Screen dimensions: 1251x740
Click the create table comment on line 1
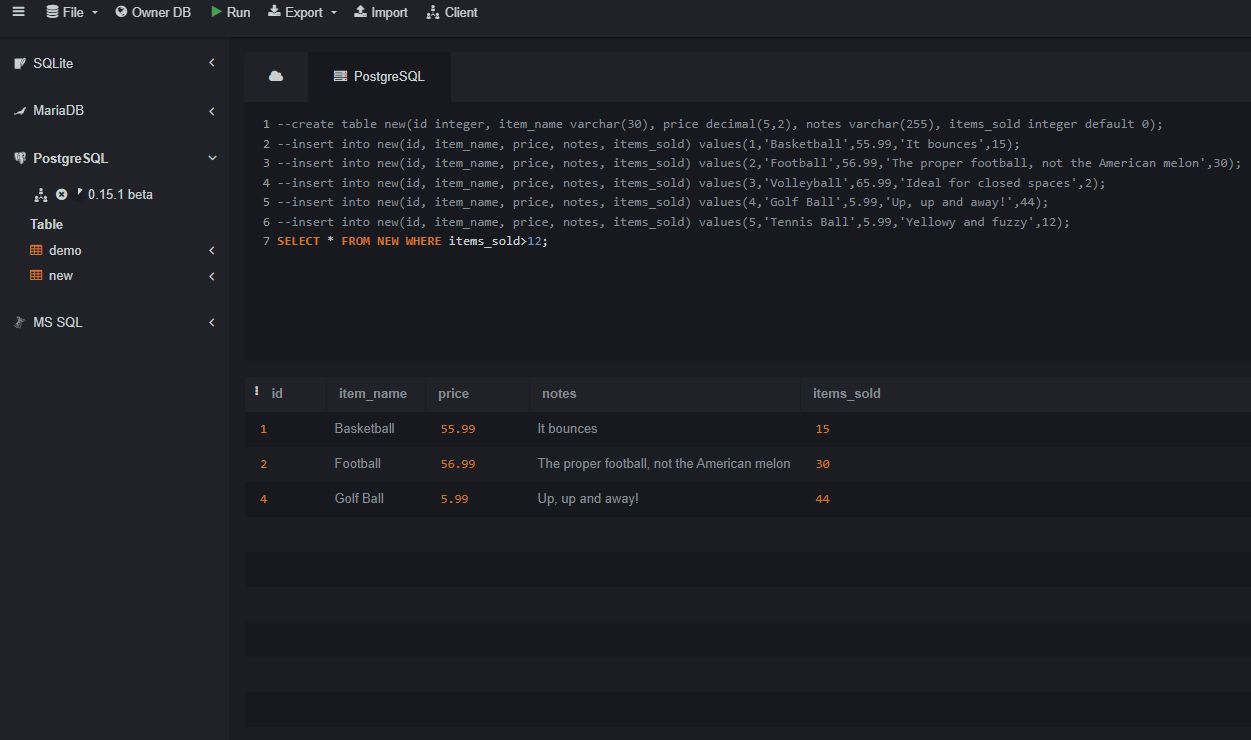pyautogui.click(x=721, y=124)
